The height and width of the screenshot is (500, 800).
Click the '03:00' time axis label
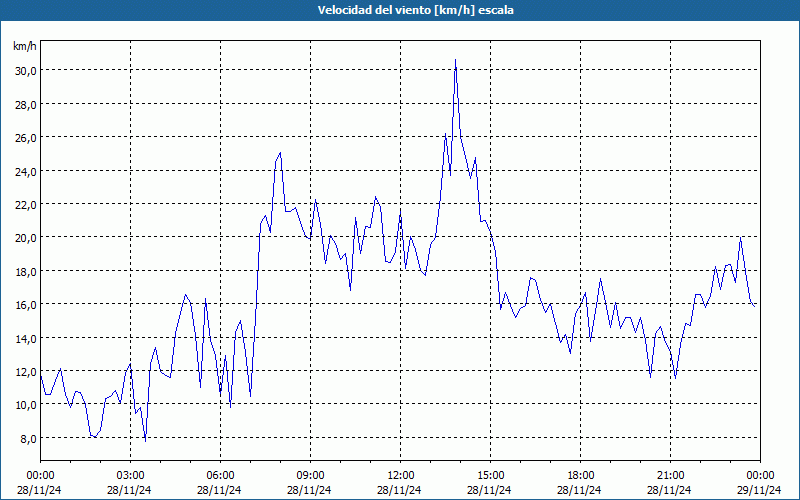click(x=131, y=476)
